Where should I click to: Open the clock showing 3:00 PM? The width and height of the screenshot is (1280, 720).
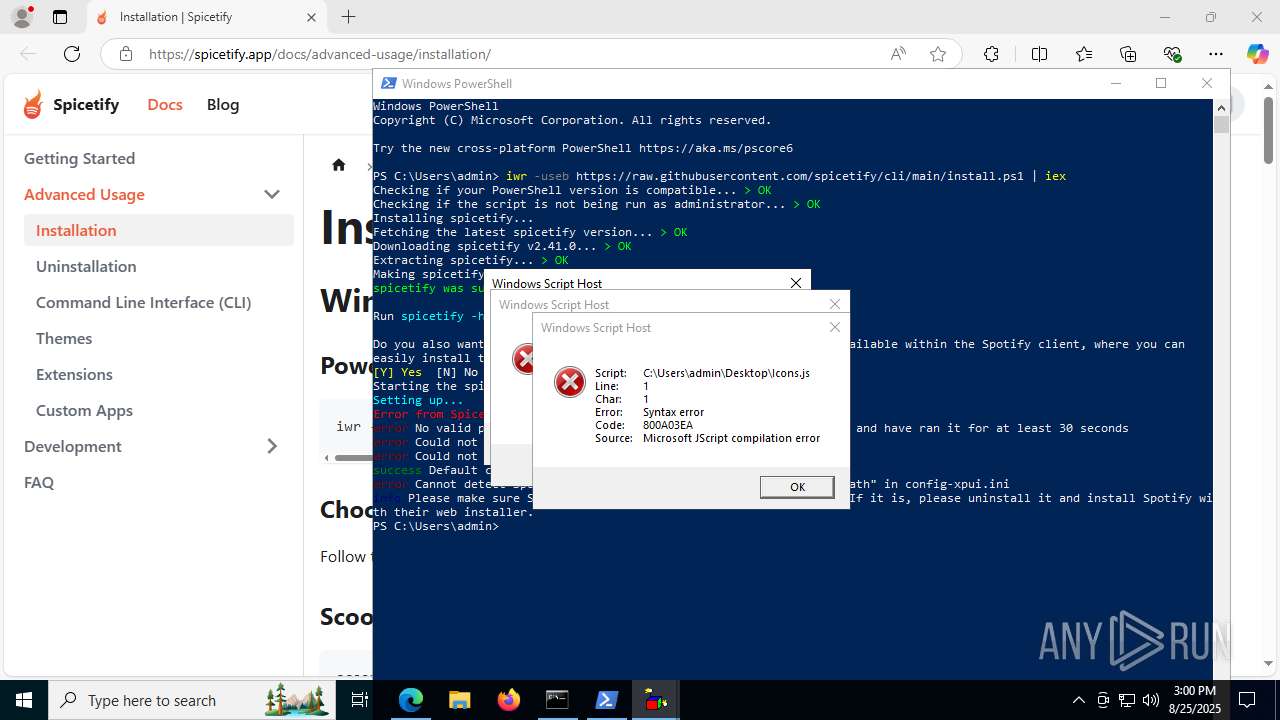point(1194,700)
